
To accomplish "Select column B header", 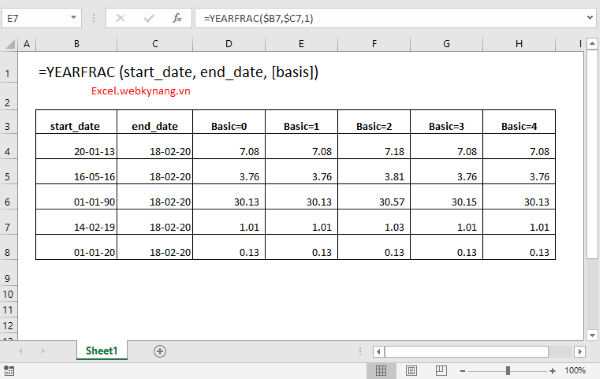I will [77, 44].
